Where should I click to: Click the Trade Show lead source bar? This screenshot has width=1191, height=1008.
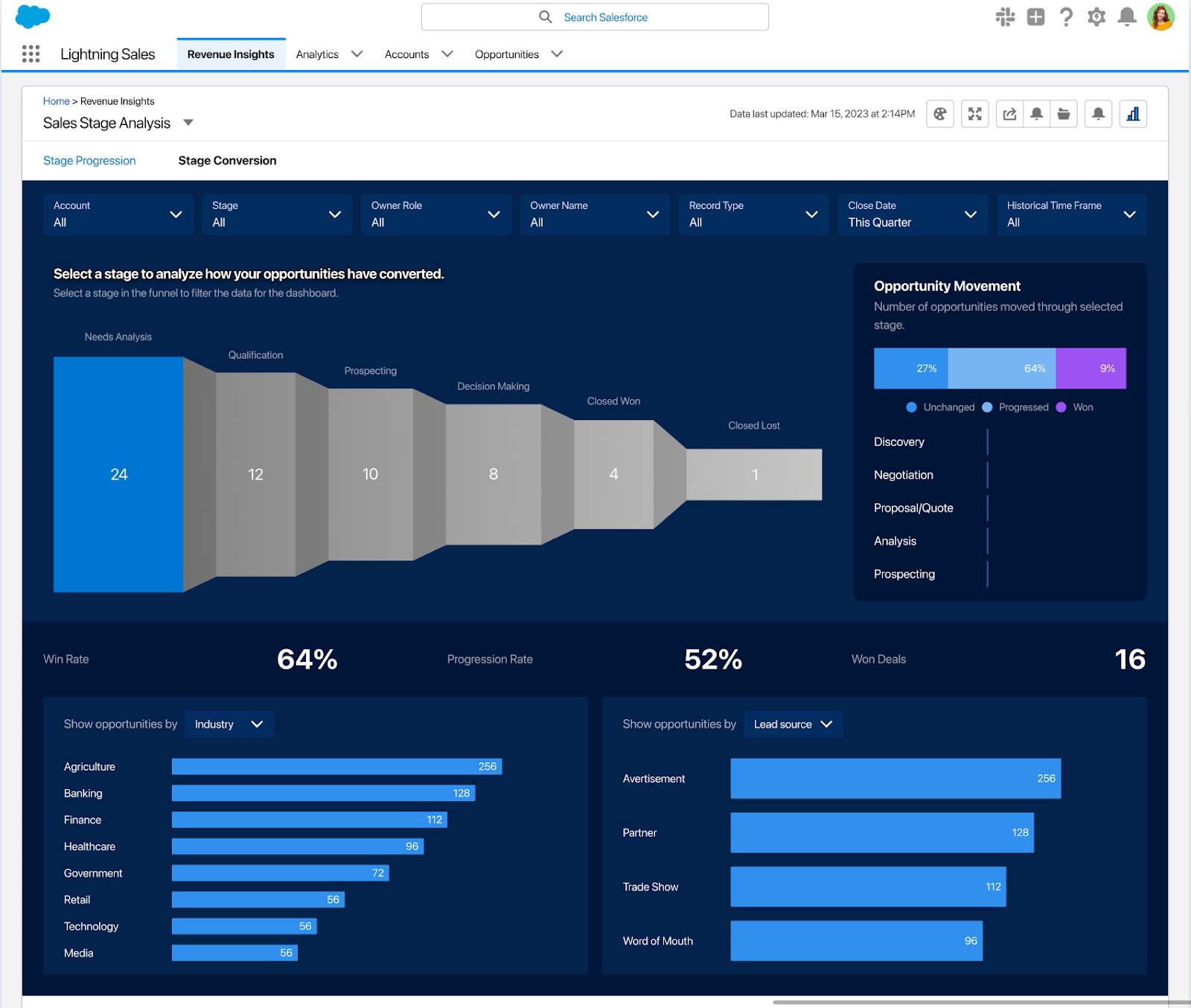(868, 887)
